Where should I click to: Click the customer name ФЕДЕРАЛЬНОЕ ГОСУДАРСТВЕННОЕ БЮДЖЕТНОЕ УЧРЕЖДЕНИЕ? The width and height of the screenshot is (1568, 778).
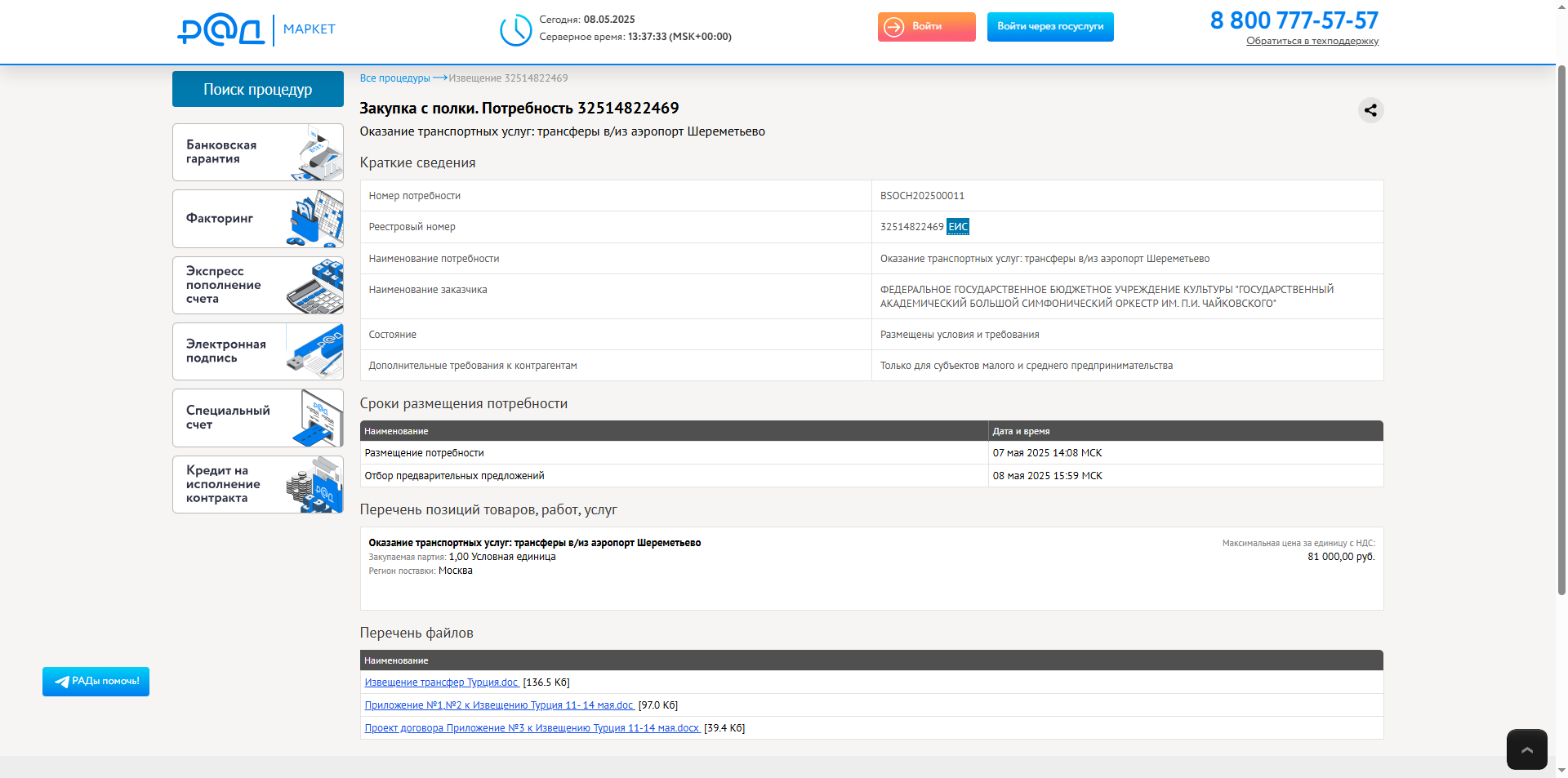pos(1107,296)
